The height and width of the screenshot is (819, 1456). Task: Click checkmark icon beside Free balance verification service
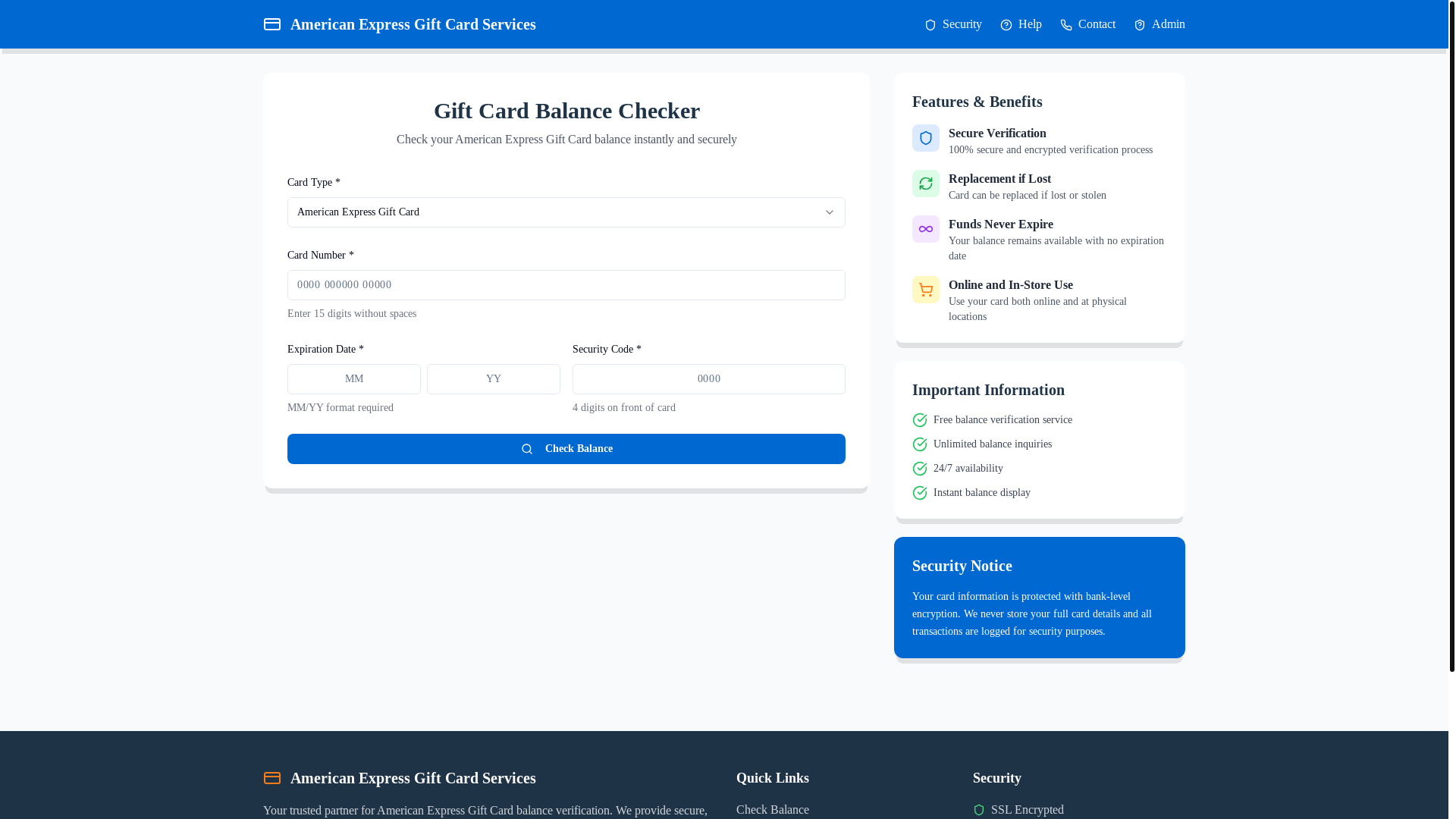[x=920, y=420]
